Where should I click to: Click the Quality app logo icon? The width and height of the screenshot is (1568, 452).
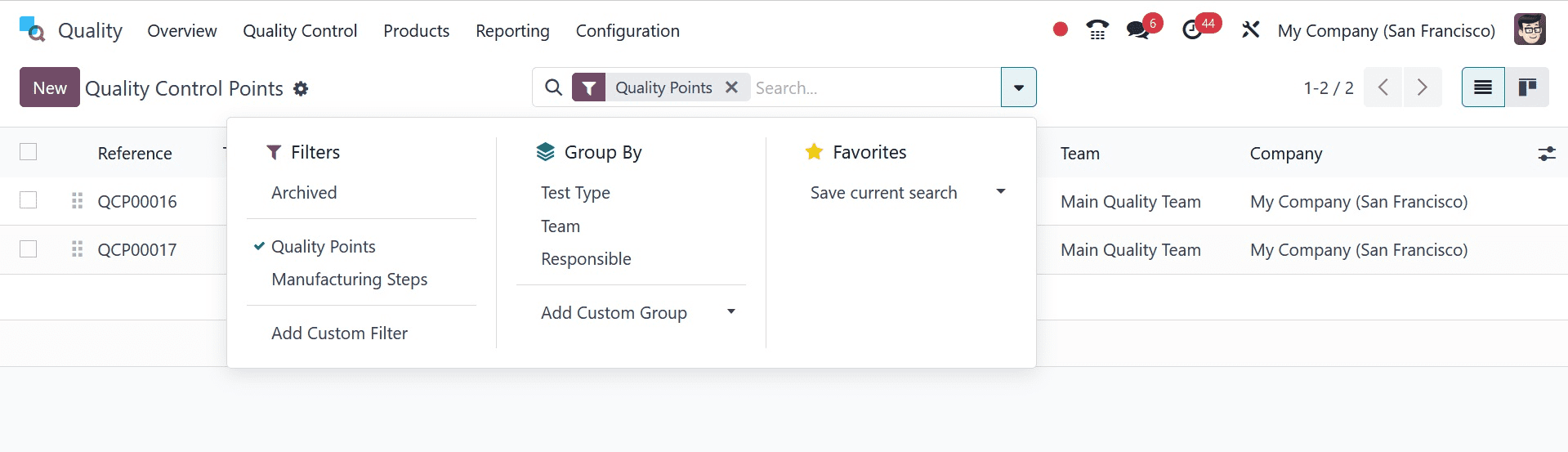32,29
